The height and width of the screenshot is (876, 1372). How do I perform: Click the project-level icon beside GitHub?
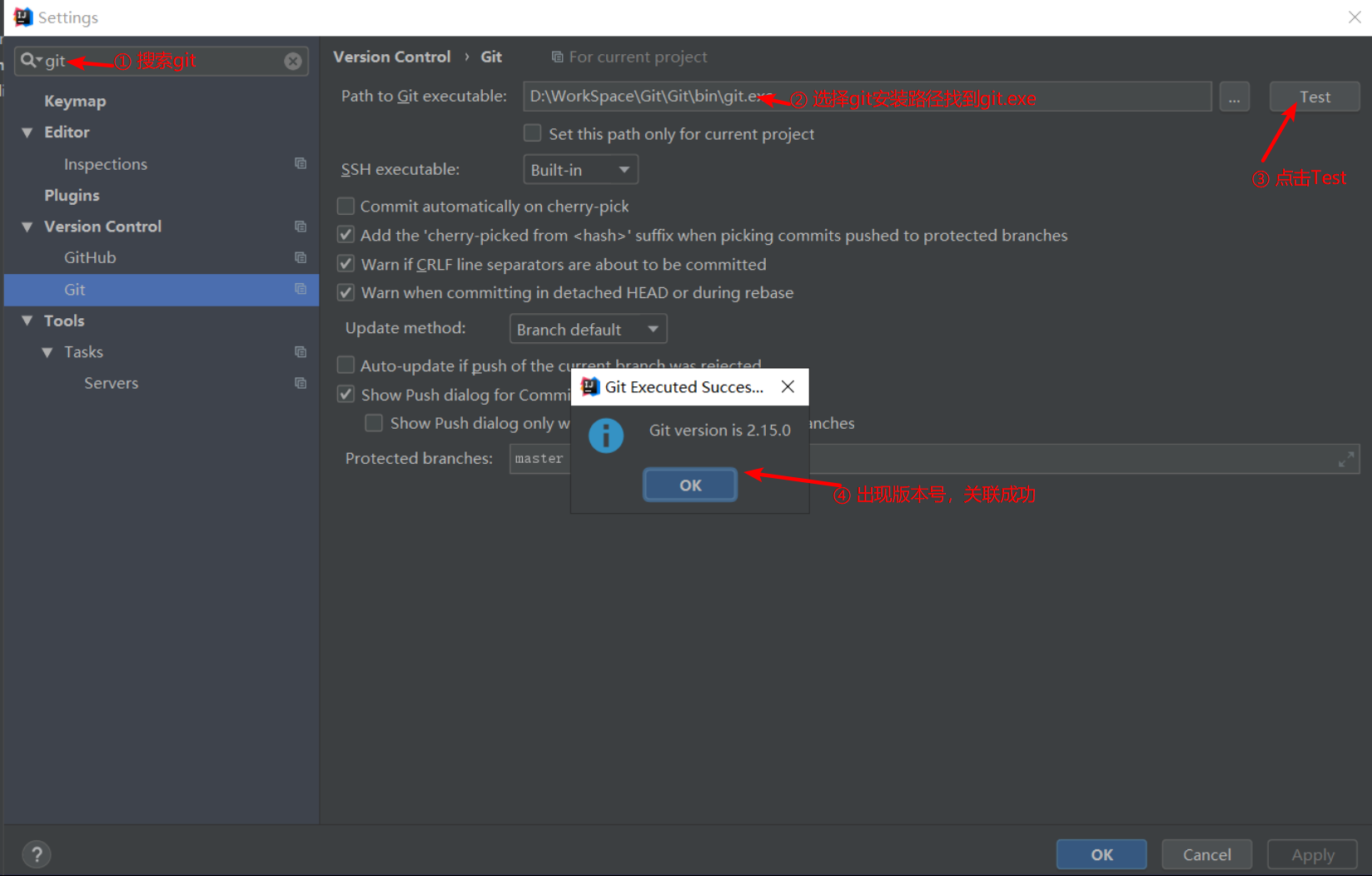click(x=300, y=257)
